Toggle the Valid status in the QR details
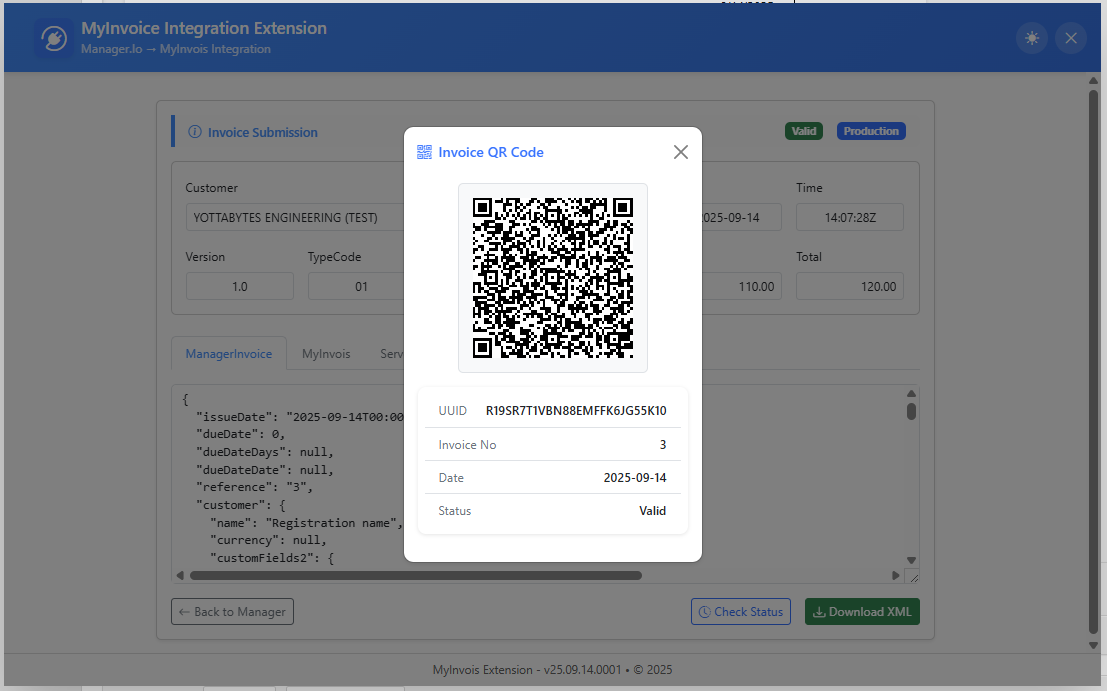The width and height of the screenshot is (1107, 691). click(x=652, y=510)
